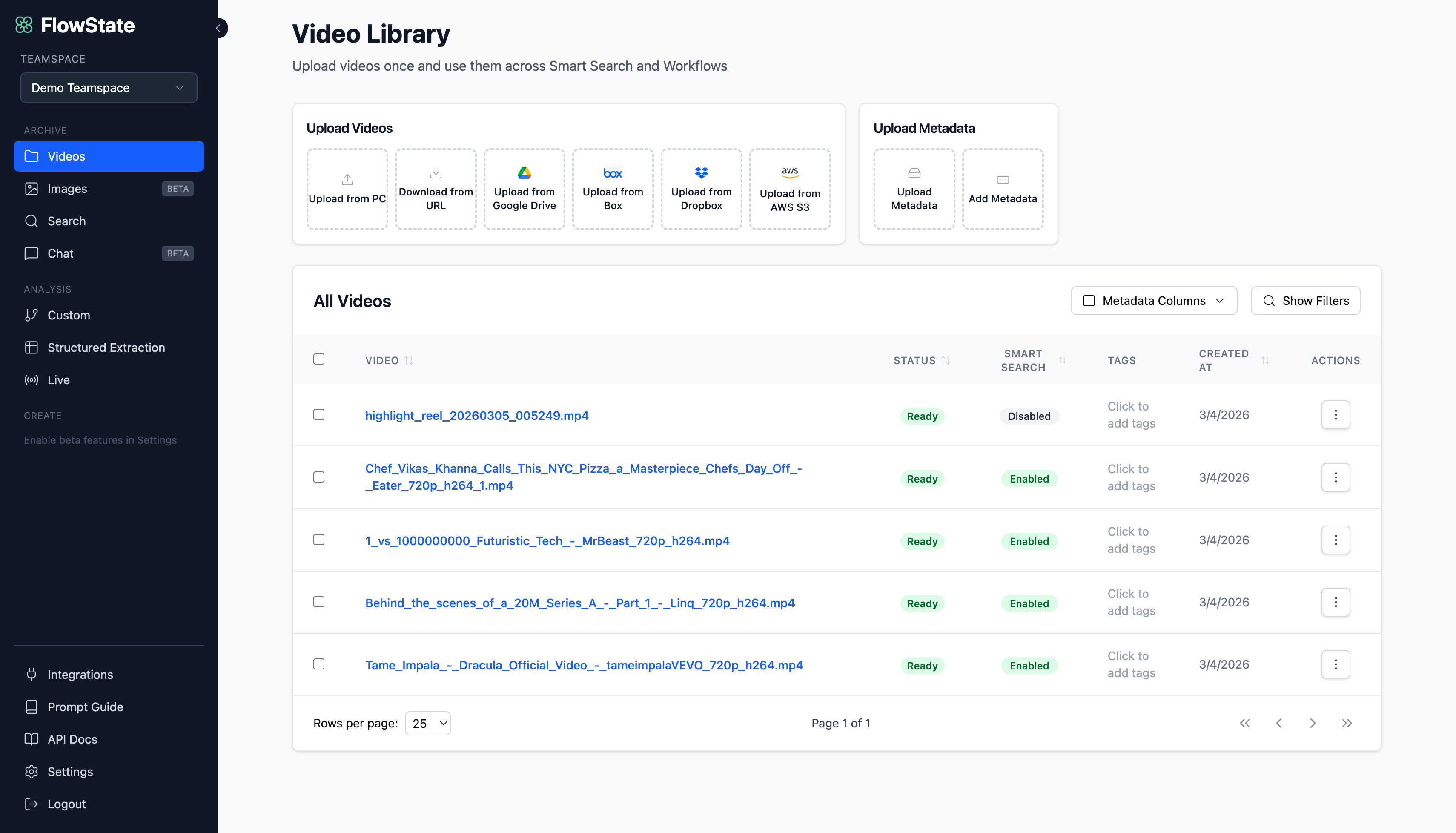This screenshot has height=833, width=1456.
Task: Check the Tame_Impala video row checkbox
Action: (319, 664)
